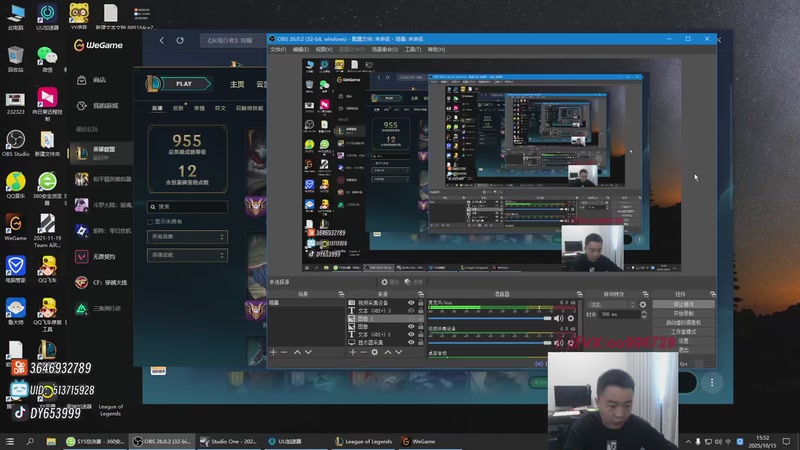Toggle lock on 显示器采集 source
Viewport: 800px width, 450px height.
tap(420, 342)
